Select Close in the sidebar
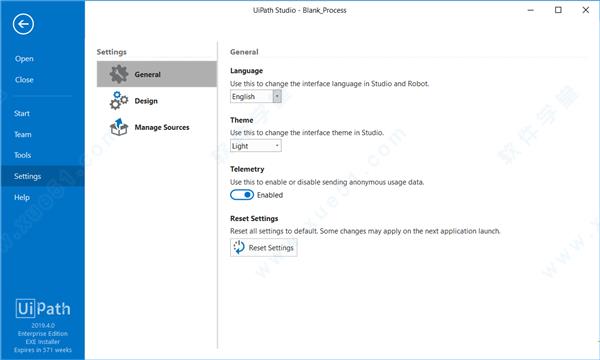Image resolution: width=600 pixels, height=360 pixels. click(x=24, y=80)
